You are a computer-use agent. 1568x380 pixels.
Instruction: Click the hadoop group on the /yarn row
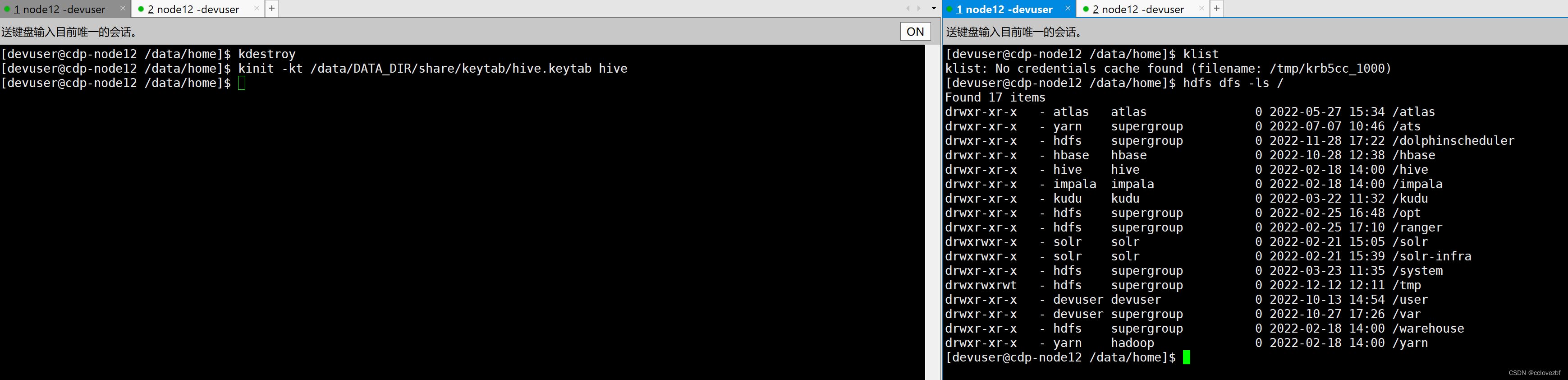coord(1132,343)
